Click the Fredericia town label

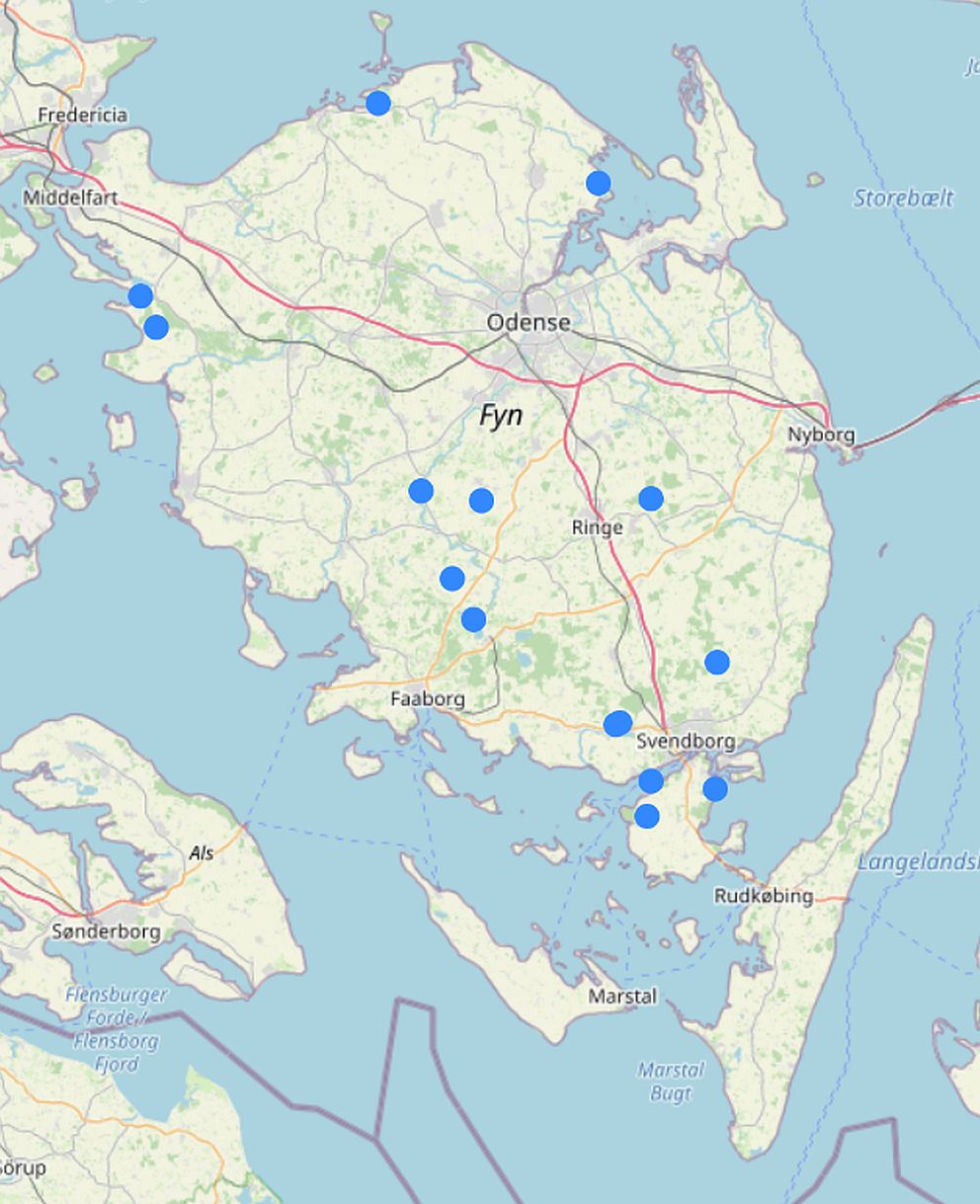[x=83, y=115]
